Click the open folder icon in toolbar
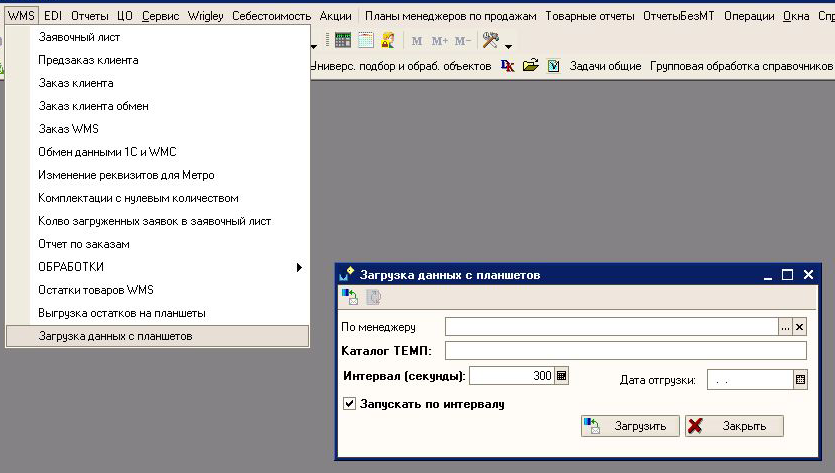Screen dimensions: 835x473 531,66
